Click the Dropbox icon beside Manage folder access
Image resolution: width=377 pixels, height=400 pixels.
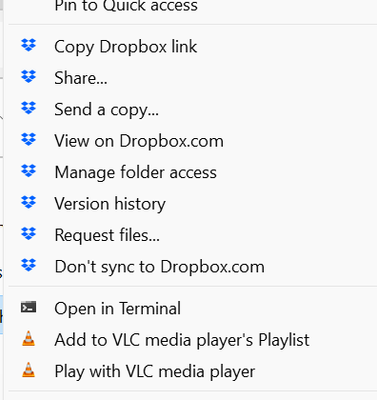pos(29,171)
